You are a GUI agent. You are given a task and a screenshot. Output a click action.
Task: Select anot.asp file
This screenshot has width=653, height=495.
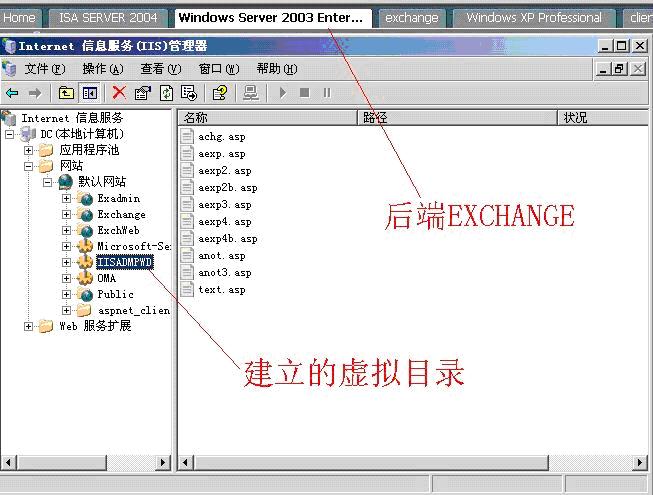pyautogui.click(x=222, y=256)
